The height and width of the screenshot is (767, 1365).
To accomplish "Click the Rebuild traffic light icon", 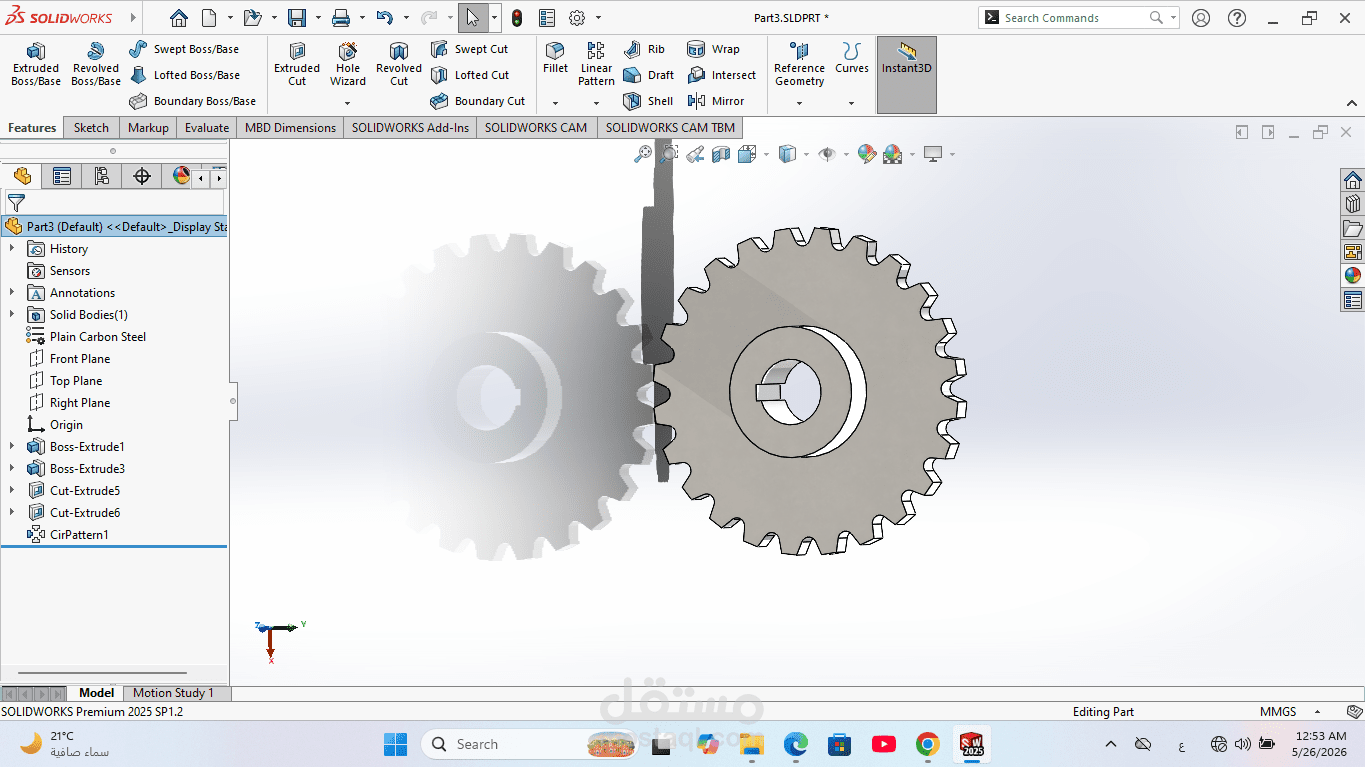I will point(517,18).
